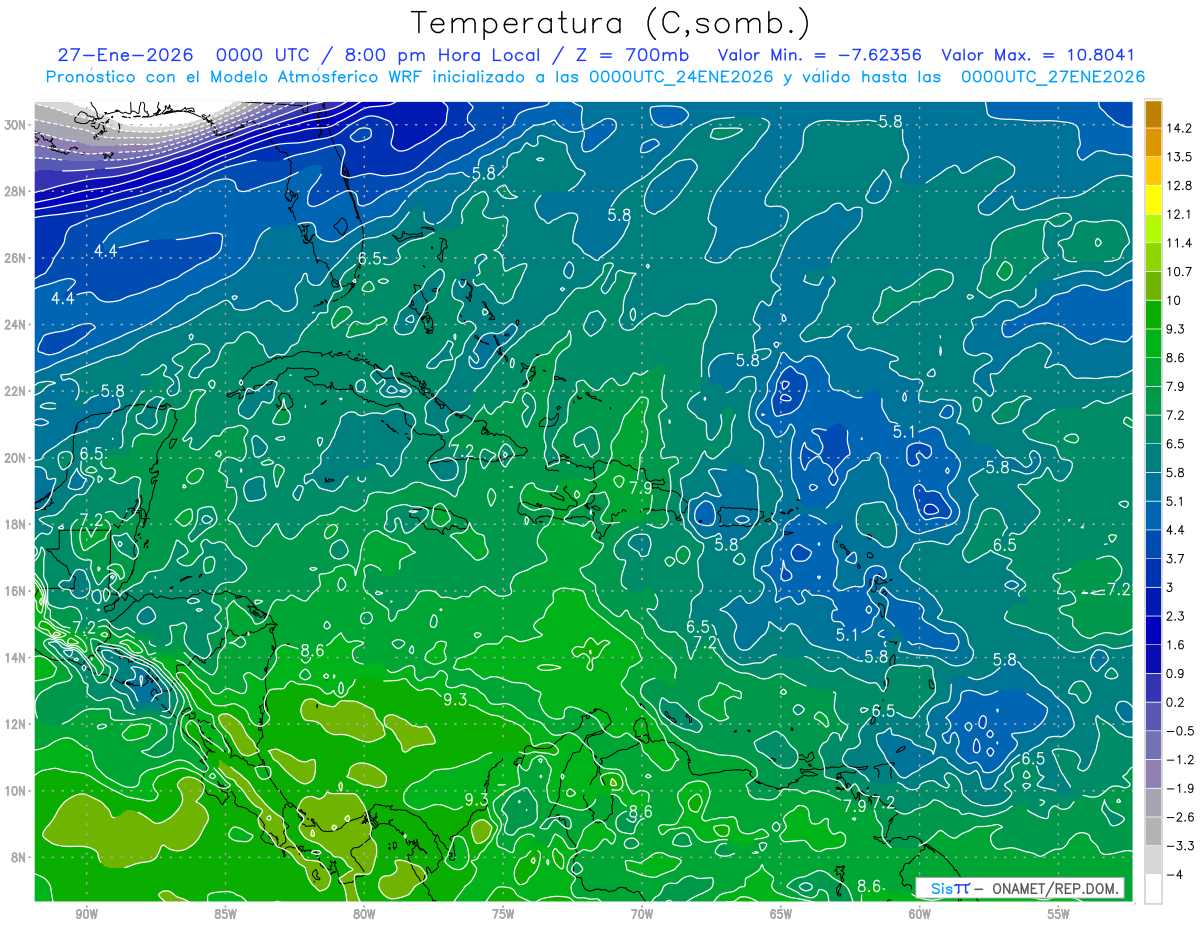Screen dimensions: 1200x927
Task: Click the 60W longitude label
Action: click(920, 914)
